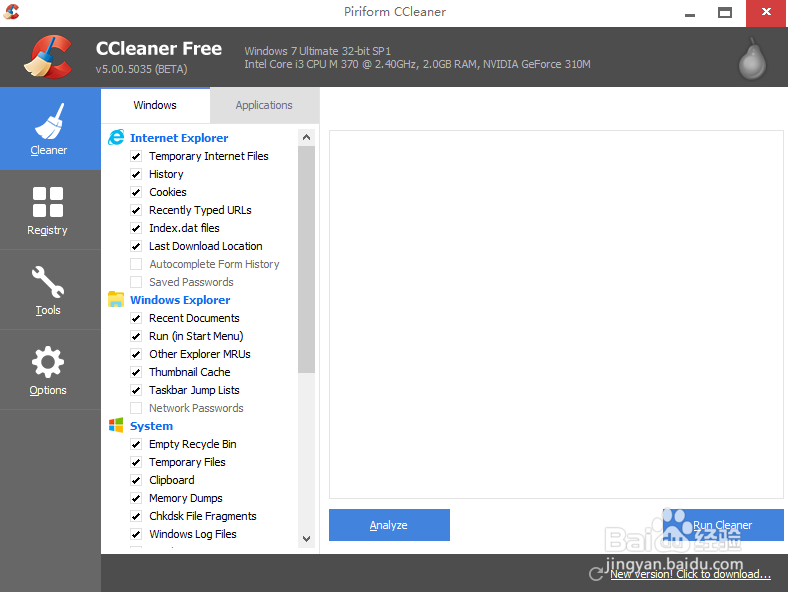
Task: Toggle Other Explorer MRUs checkbox
Action: pyautogui.click(x=136, y=354)
